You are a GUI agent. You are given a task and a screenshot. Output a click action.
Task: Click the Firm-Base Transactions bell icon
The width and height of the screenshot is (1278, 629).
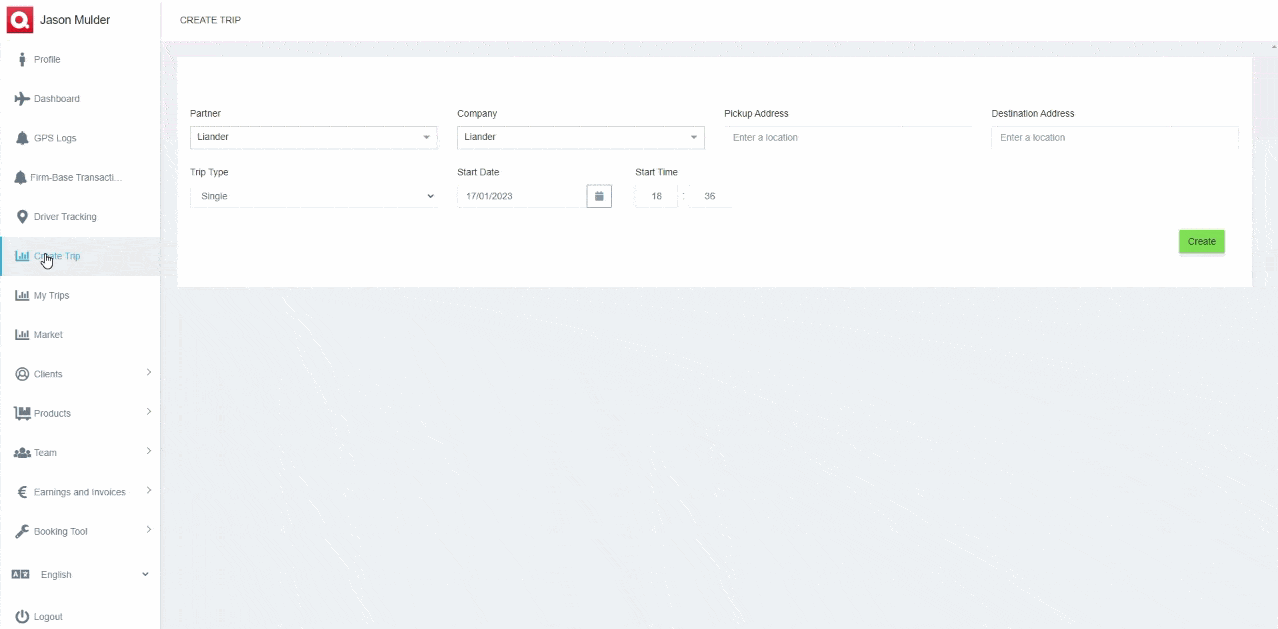(x=21, y=177)
